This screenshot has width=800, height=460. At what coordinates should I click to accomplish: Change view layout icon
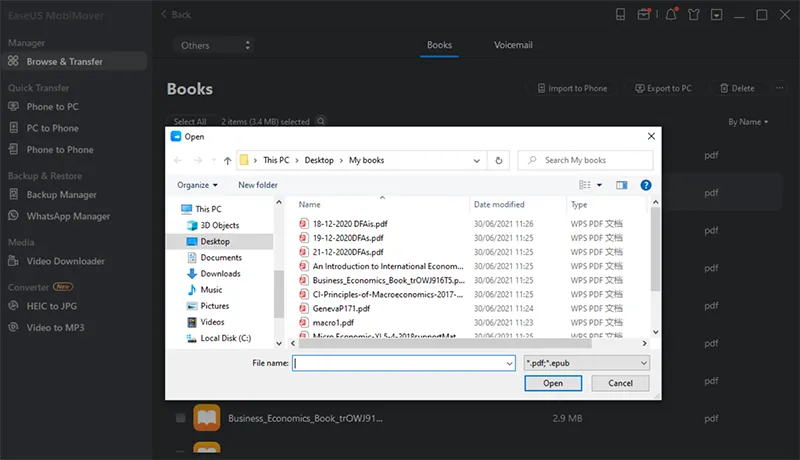pyautogui.click(x=585, y=185)
